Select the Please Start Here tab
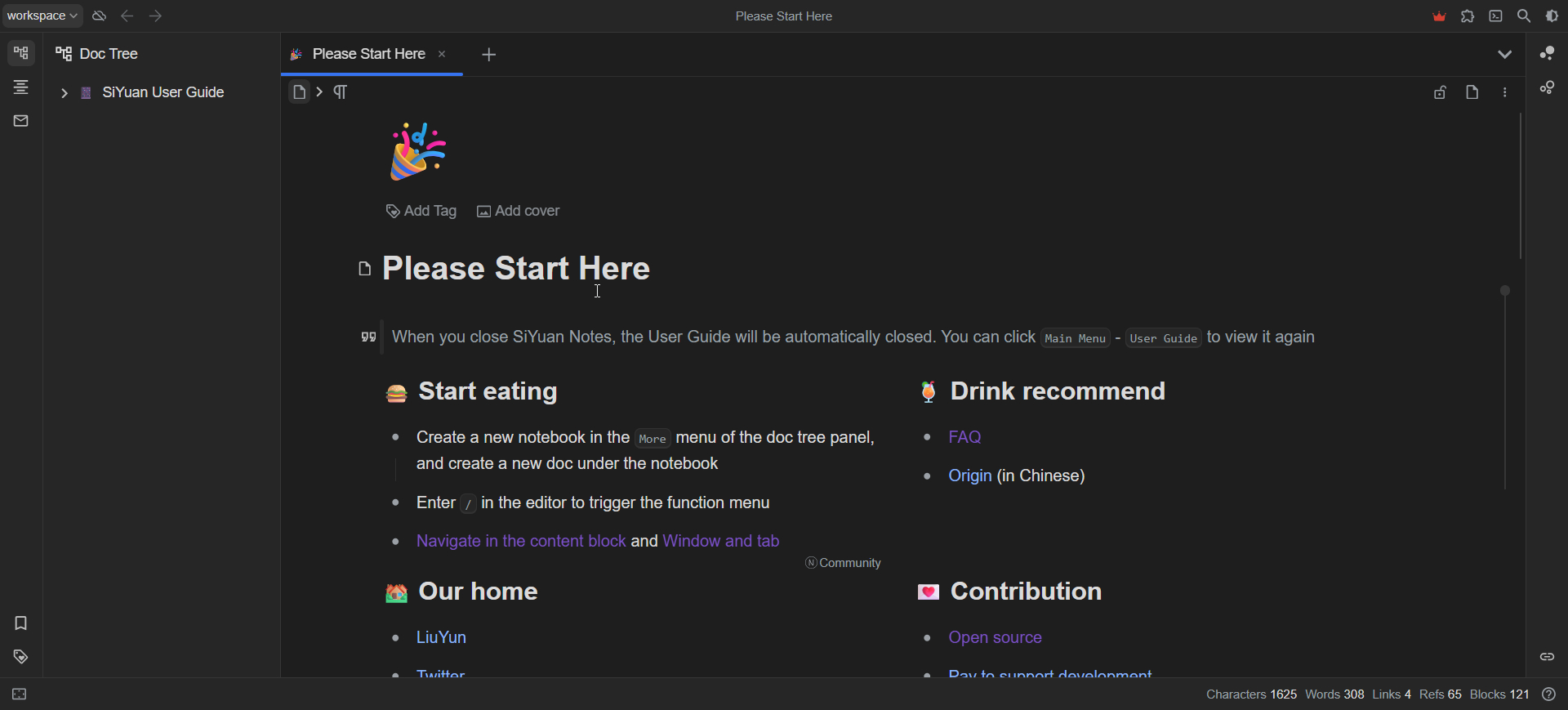 [x=368, y=54]
